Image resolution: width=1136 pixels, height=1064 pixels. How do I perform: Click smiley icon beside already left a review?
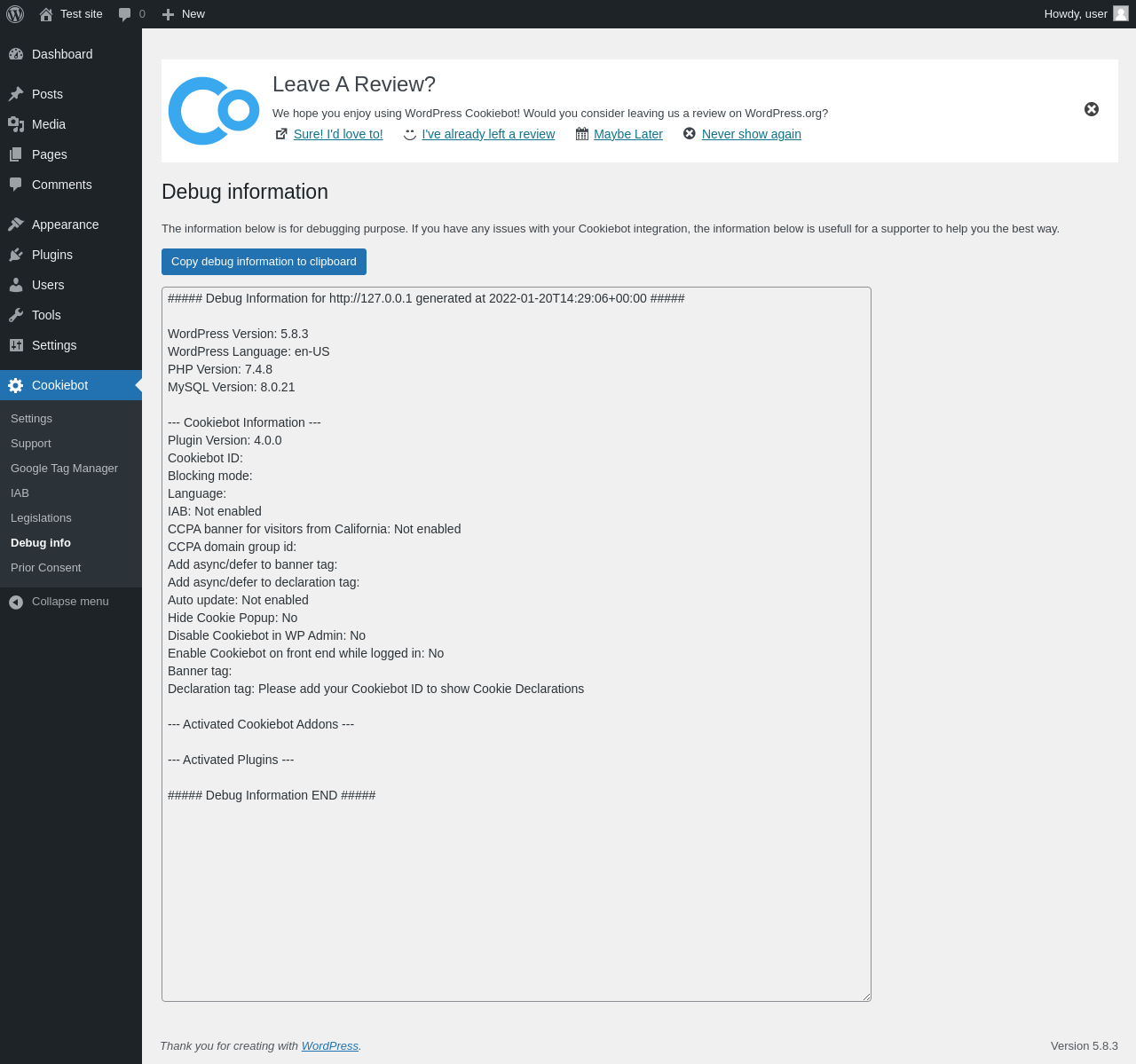pyautogui.click(x=410, y=134)
